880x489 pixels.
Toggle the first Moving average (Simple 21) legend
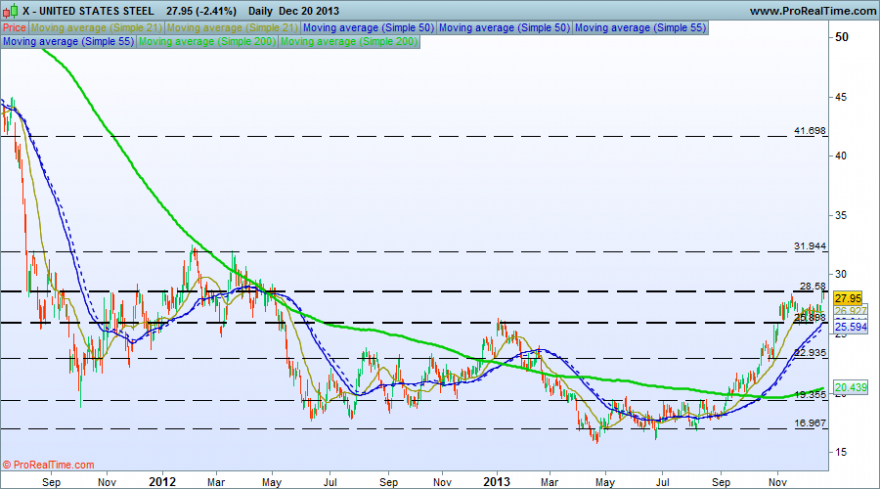pyautogui.click(x=97, y=28)
